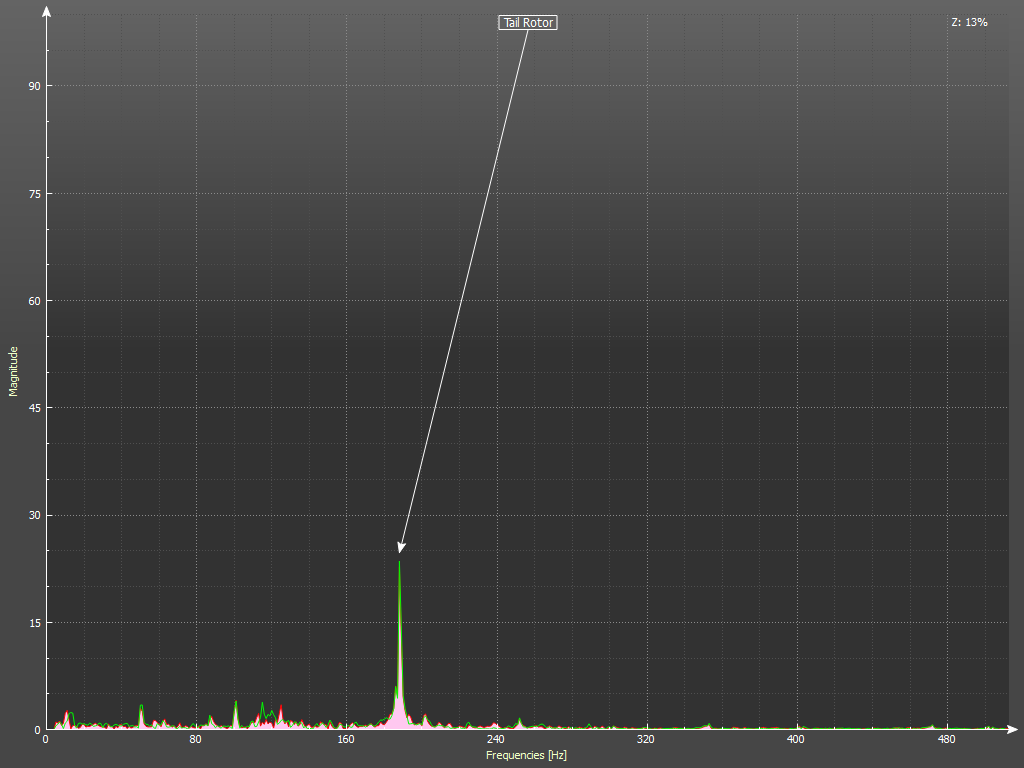Click the 320 tick label on the frequency axis
This screenshot has height=768, width=1024.
tap(645, 740)
